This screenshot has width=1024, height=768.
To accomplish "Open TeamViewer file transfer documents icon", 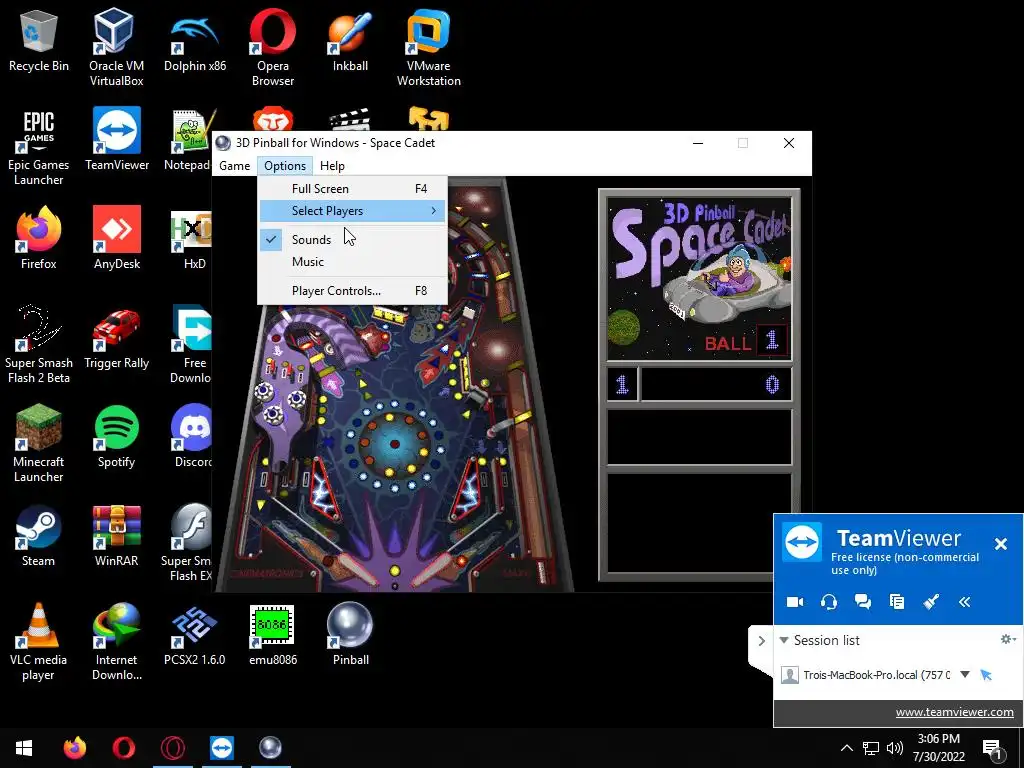I will pyautogui.click(x=897, y=602).
